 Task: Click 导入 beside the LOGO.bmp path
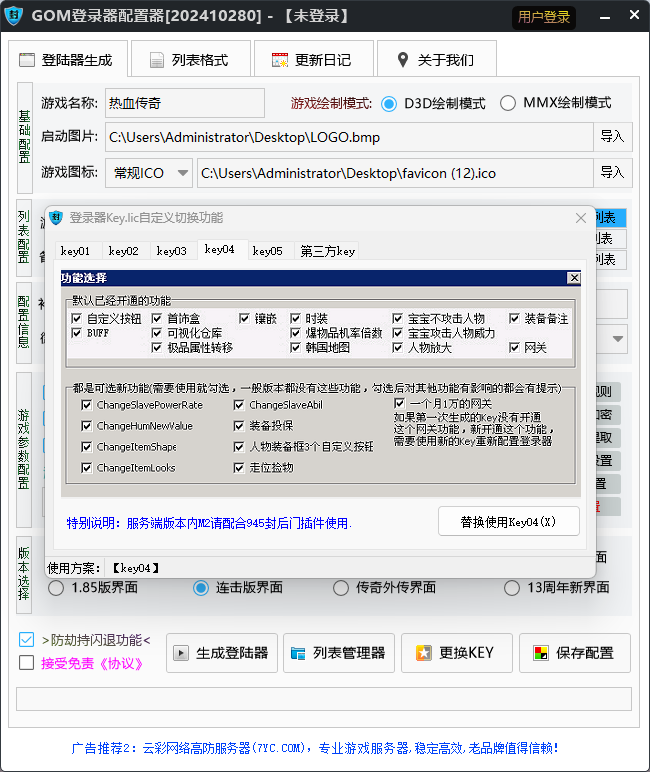(x=612, y=137)
